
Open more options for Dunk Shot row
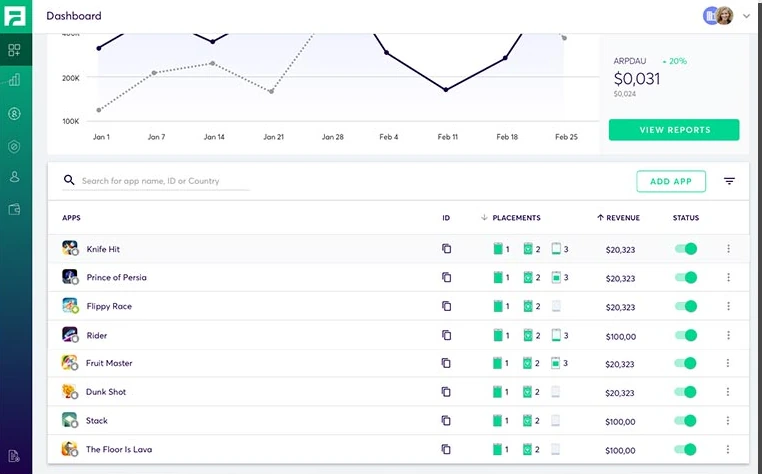(727, 391)
